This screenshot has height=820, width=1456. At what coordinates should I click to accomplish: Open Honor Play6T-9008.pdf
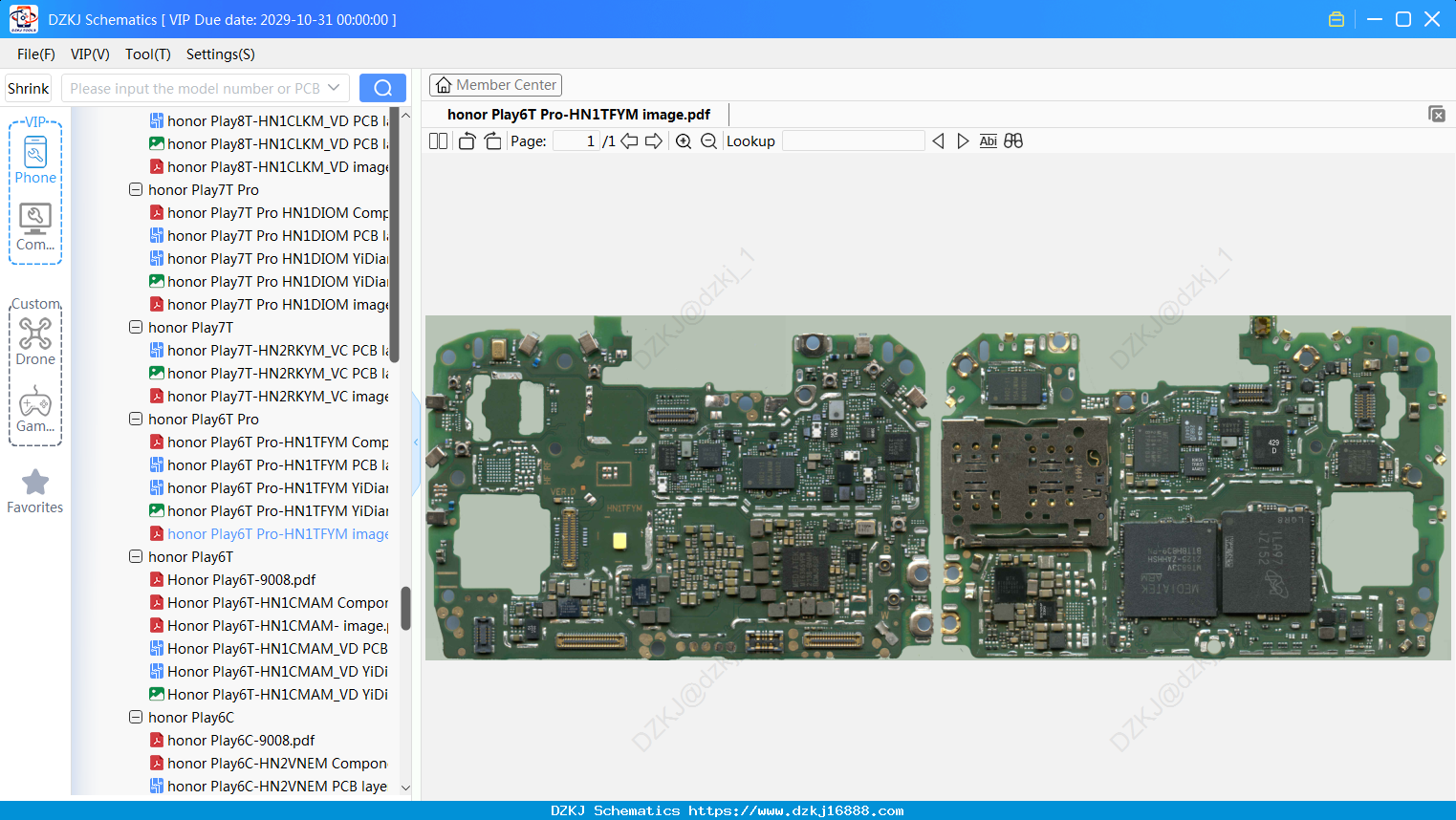[232, 580]
